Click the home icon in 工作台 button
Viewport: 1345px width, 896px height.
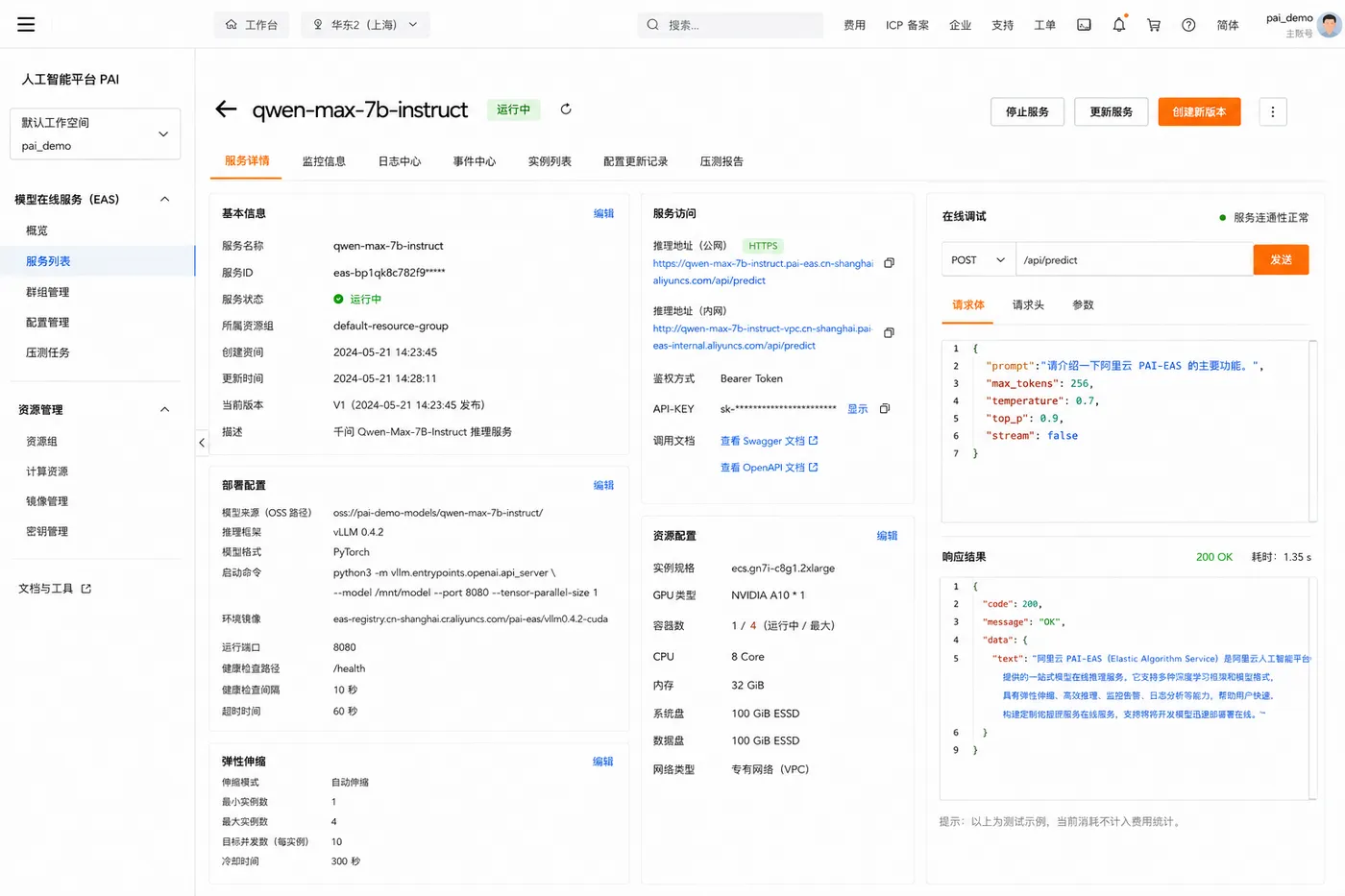coord(232,25)
